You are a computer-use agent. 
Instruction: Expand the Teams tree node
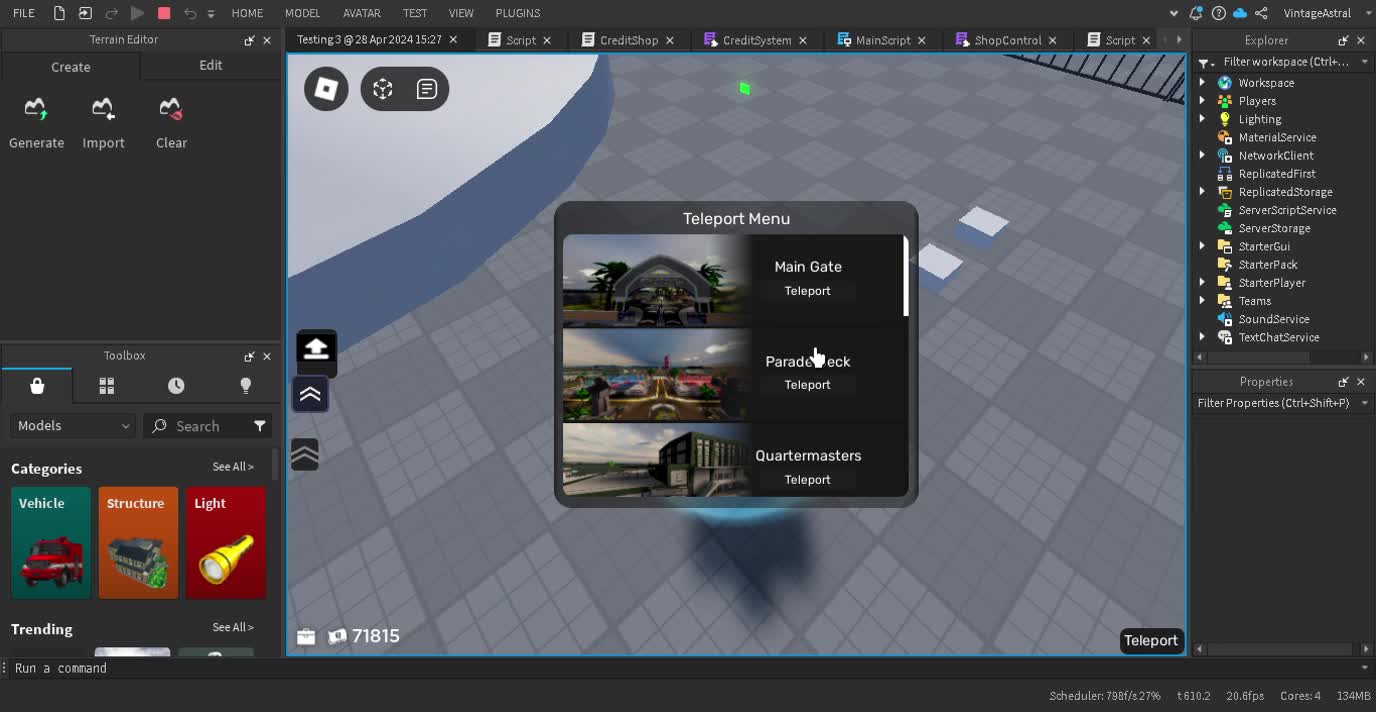pyautogui.click(x=1202, y=301)
